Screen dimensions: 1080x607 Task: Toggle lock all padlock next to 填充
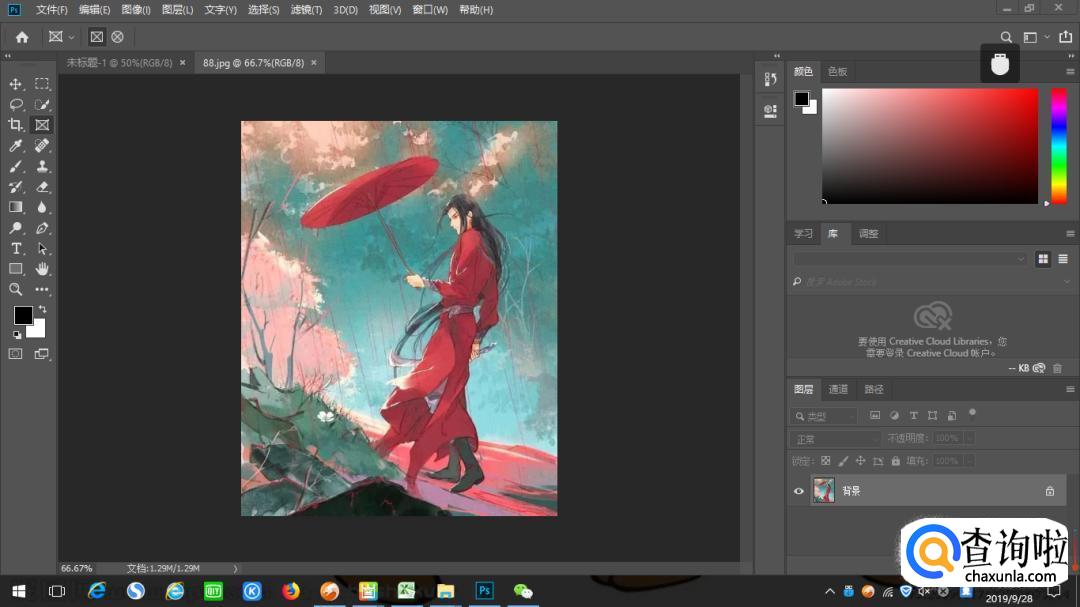(x=895, y=460)
